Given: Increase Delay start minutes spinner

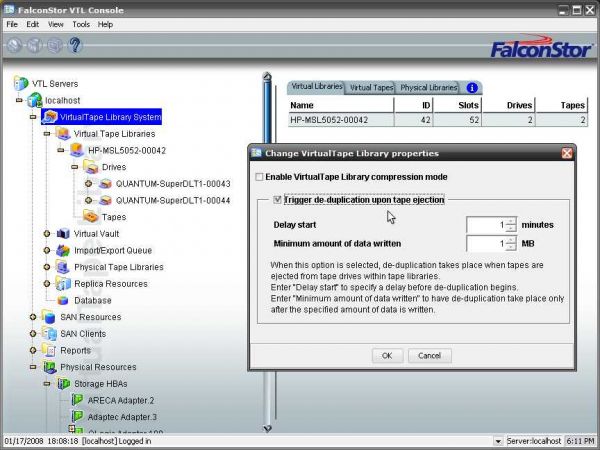Looking at the screenshot, I should tap(511, 221).
